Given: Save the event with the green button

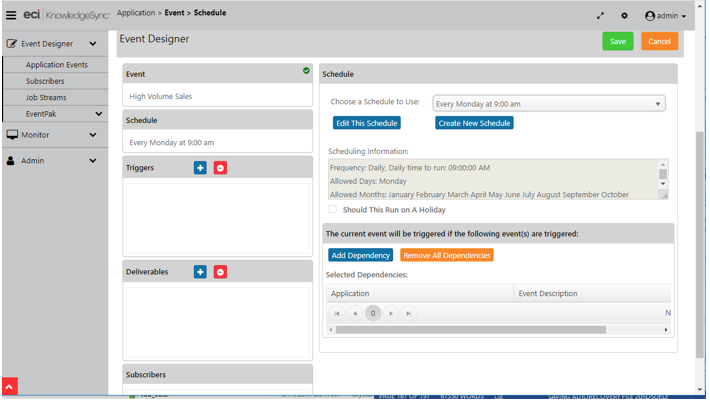Looking at the screenshot, I should 618,41.
